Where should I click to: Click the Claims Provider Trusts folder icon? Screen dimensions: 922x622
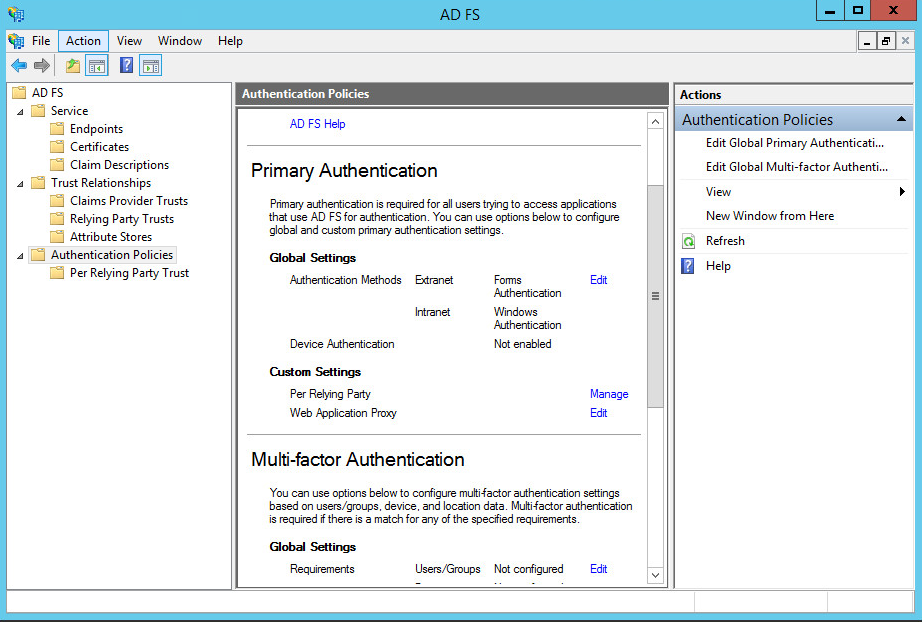click(x=57, y=200)
